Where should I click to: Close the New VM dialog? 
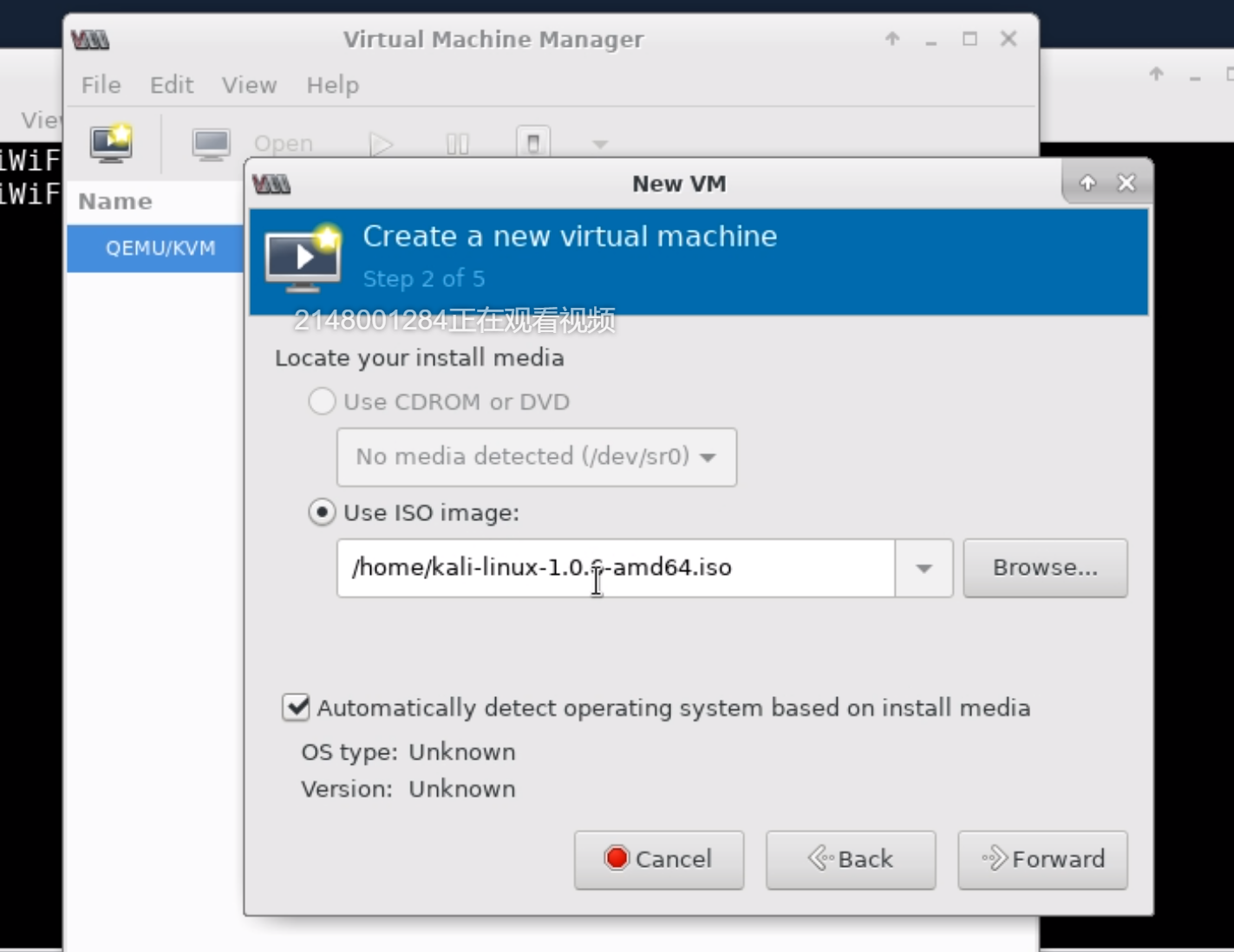coord(1126,183)
